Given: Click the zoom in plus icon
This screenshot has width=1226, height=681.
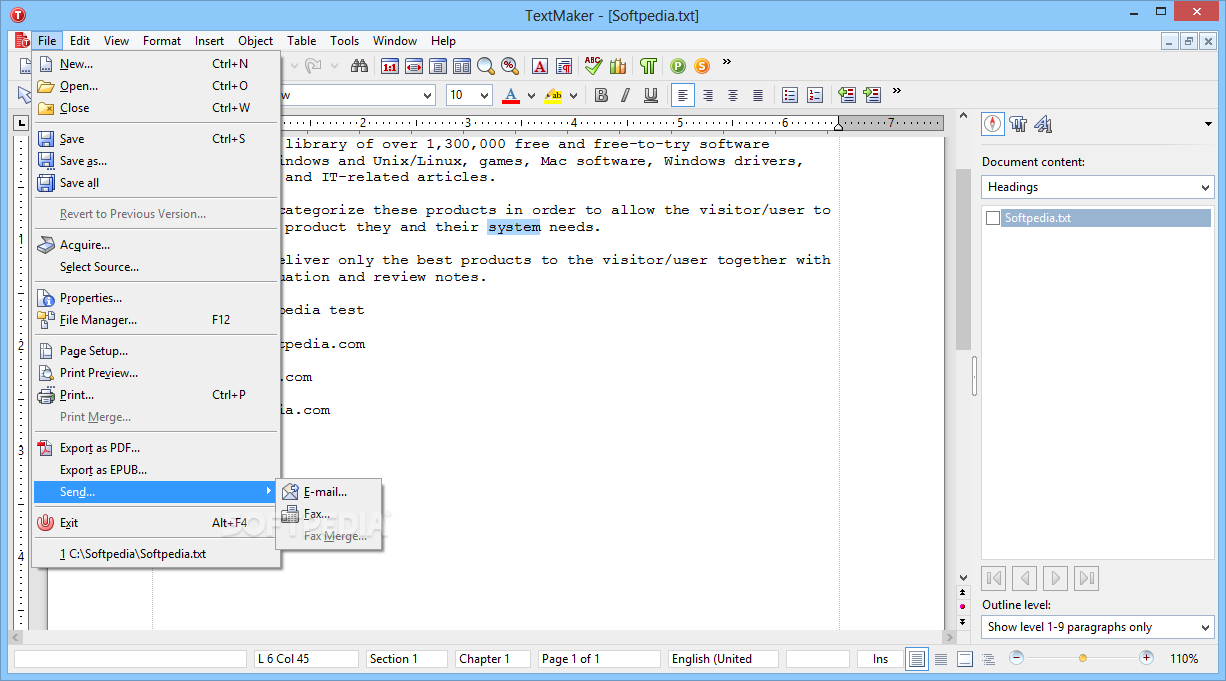Looking at the screenshot, I should [x=1147, y=658].
